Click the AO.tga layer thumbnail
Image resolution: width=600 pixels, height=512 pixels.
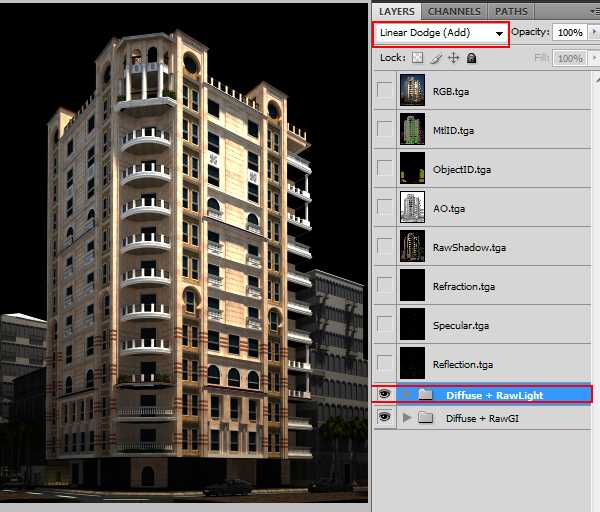click(412, 207)
